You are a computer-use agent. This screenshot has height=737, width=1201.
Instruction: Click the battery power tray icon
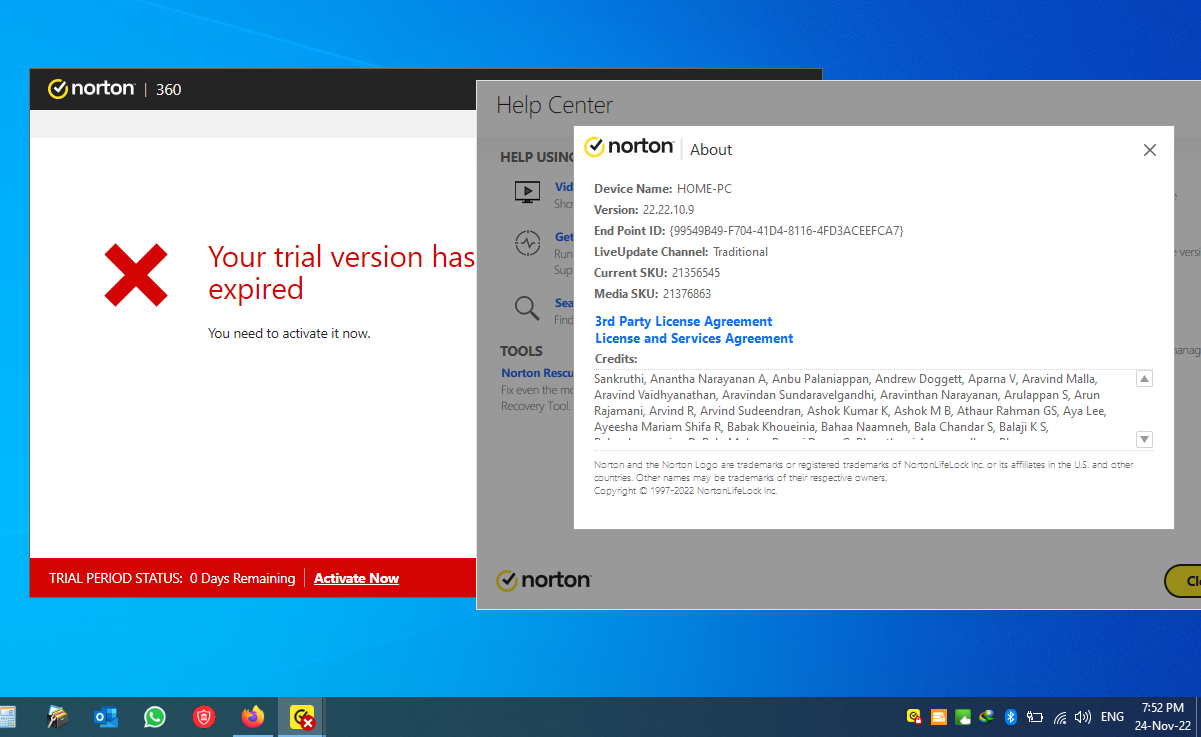tap(1035, 717)
